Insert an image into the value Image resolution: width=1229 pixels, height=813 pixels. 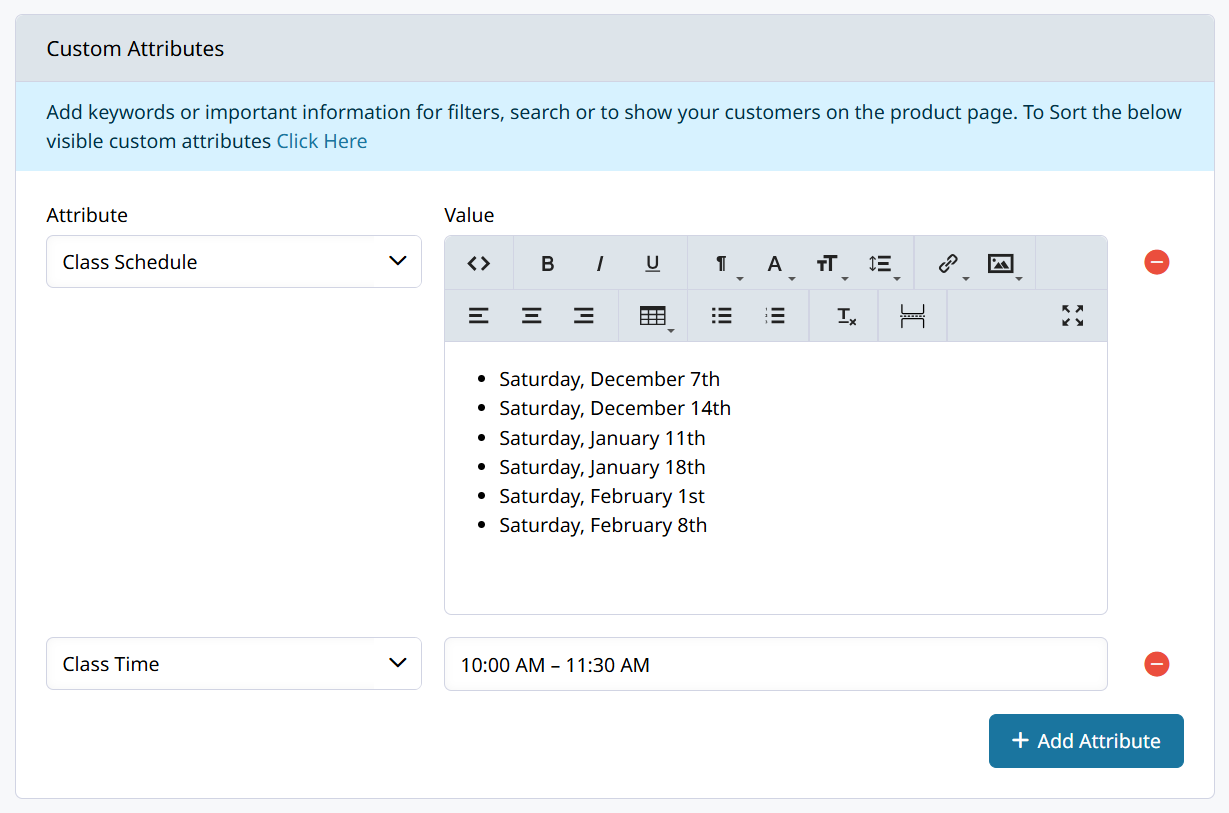1001,263
